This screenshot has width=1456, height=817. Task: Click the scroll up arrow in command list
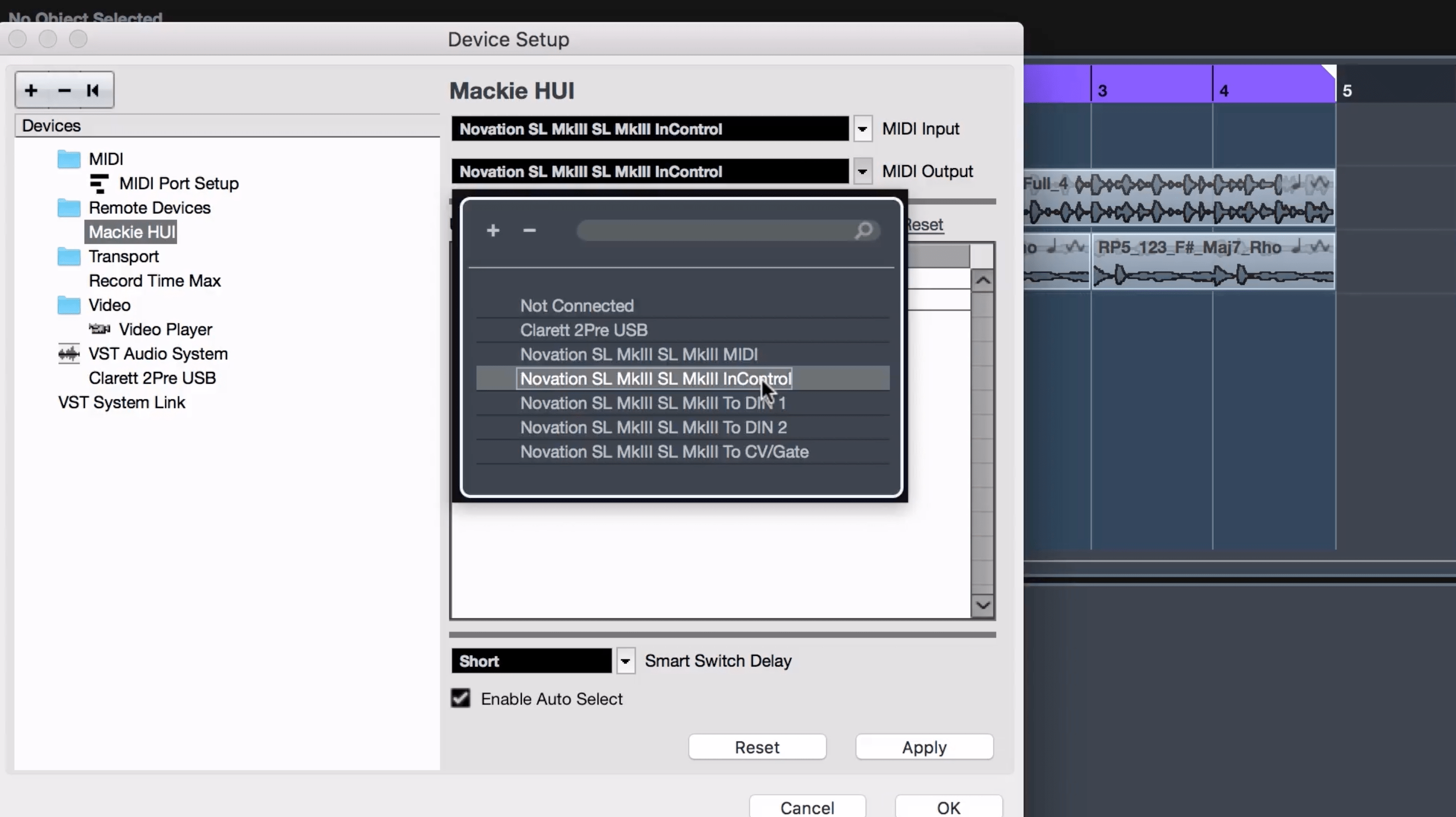point(982,280)
